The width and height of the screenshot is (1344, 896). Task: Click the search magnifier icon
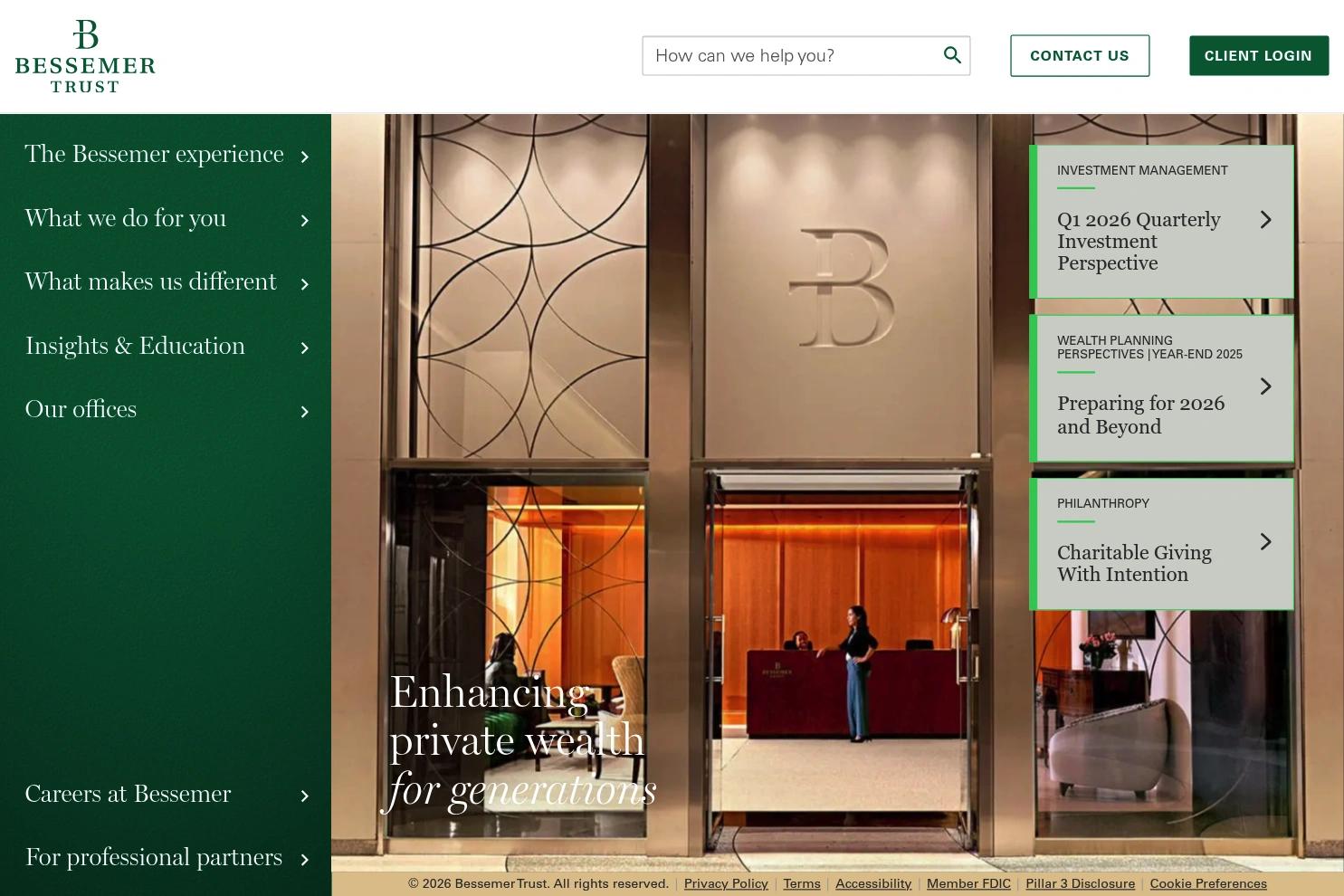click(952, 55)
